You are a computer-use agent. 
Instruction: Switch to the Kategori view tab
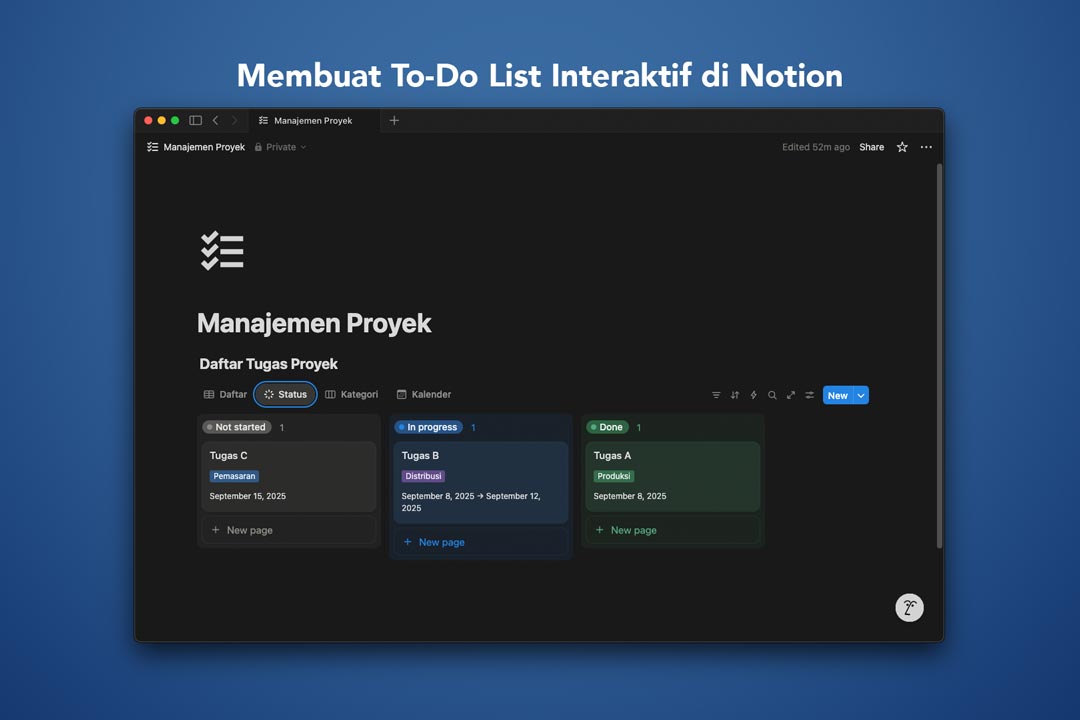point(352,395)
